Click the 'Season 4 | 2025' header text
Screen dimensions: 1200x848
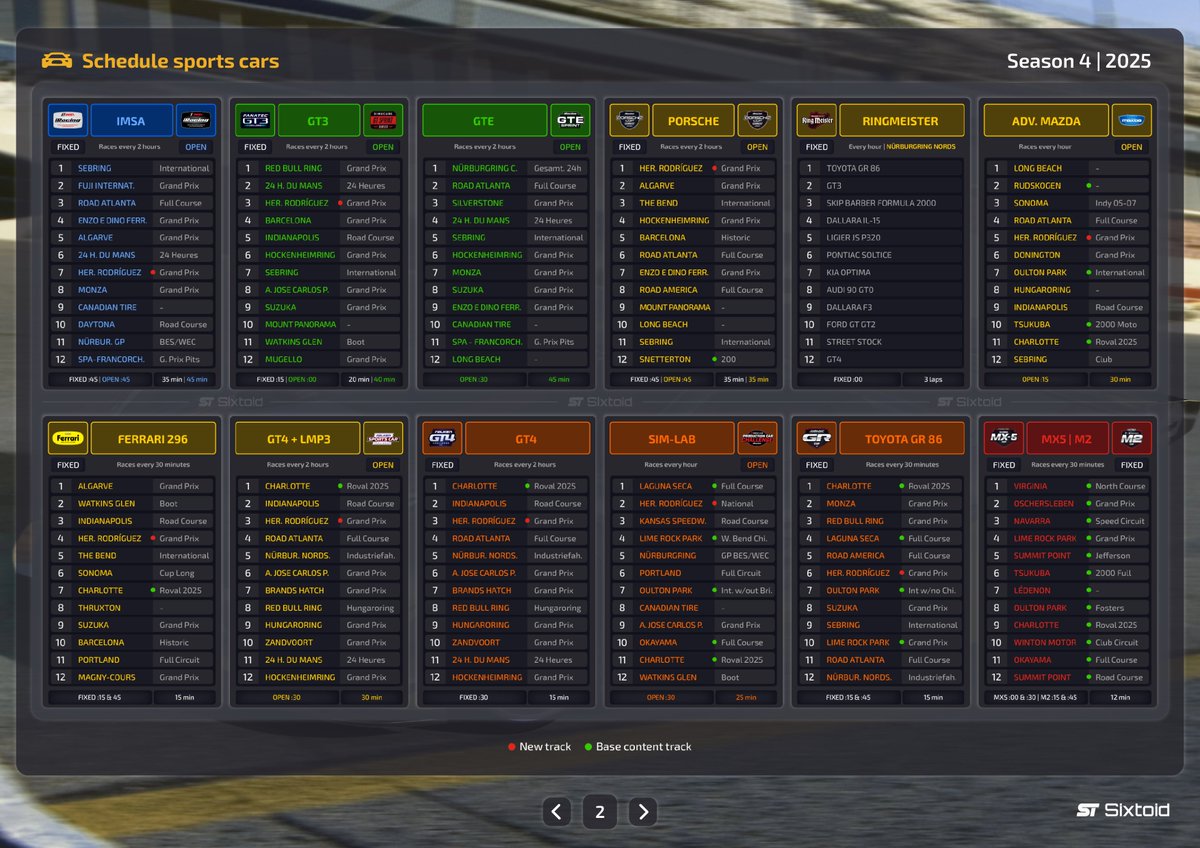(x=1079, y=61)
